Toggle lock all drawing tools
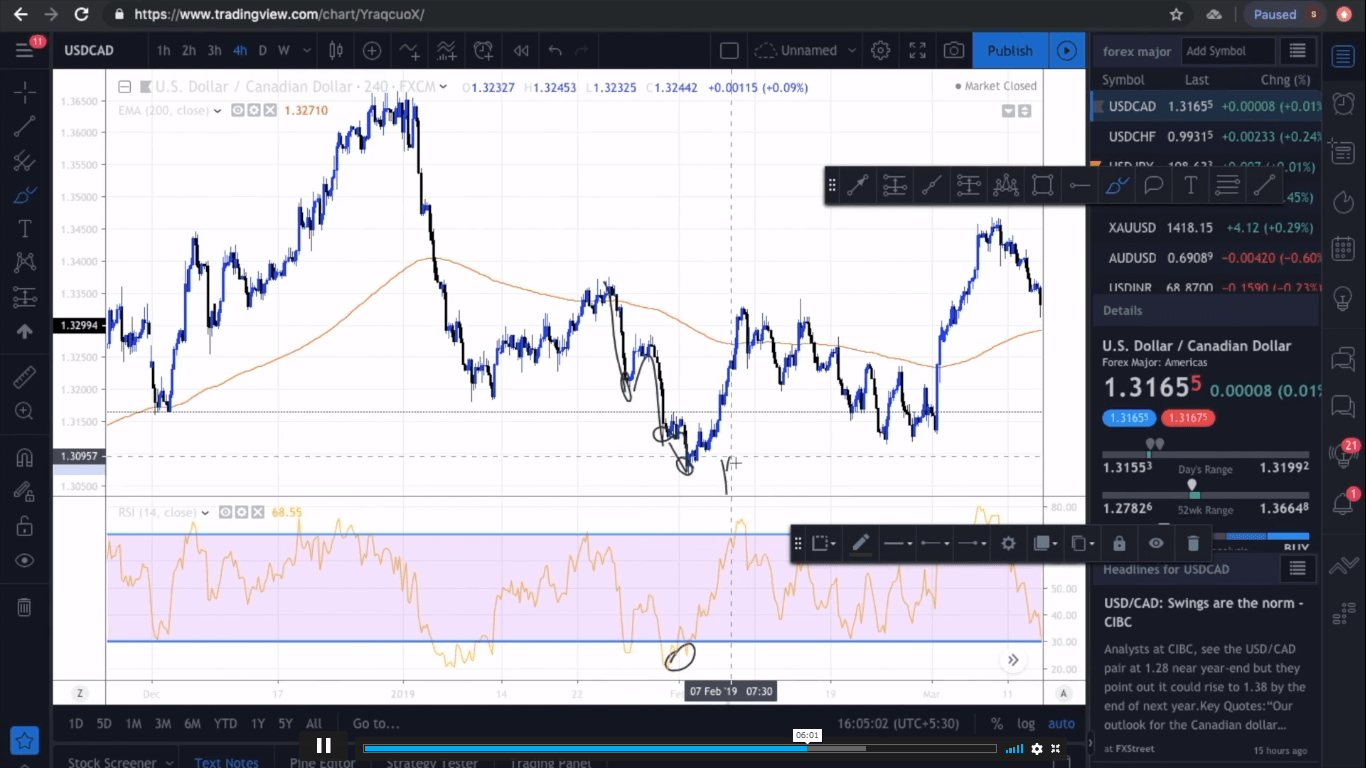The height and width of the screenshot is (768, 1366). (x=25, y=526)
